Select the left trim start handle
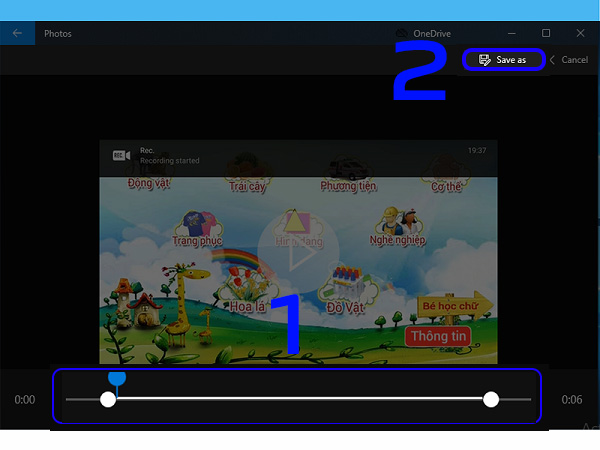 click(x=108, y=399)
